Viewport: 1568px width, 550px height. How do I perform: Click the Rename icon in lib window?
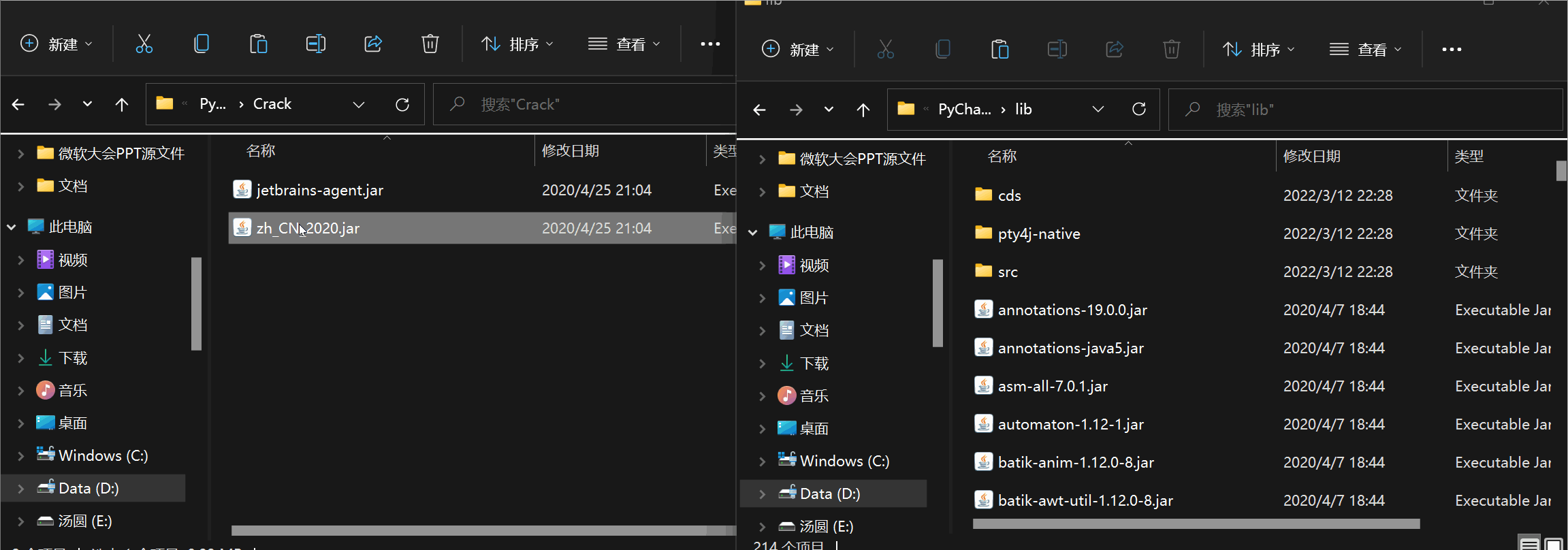pos(1057,50)
